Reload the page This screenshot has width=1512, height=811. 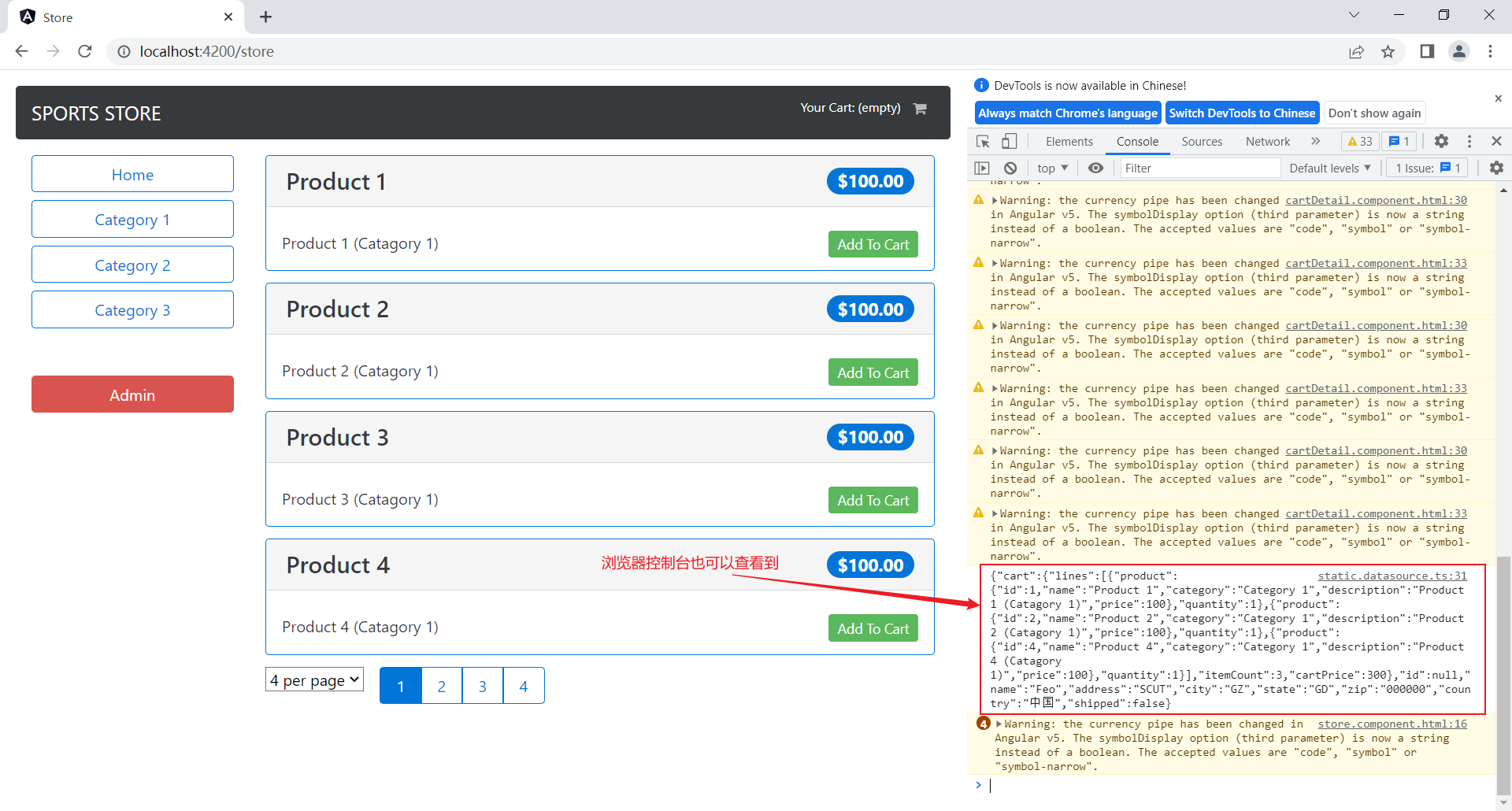pyautogui.click(x=85, y=51)
